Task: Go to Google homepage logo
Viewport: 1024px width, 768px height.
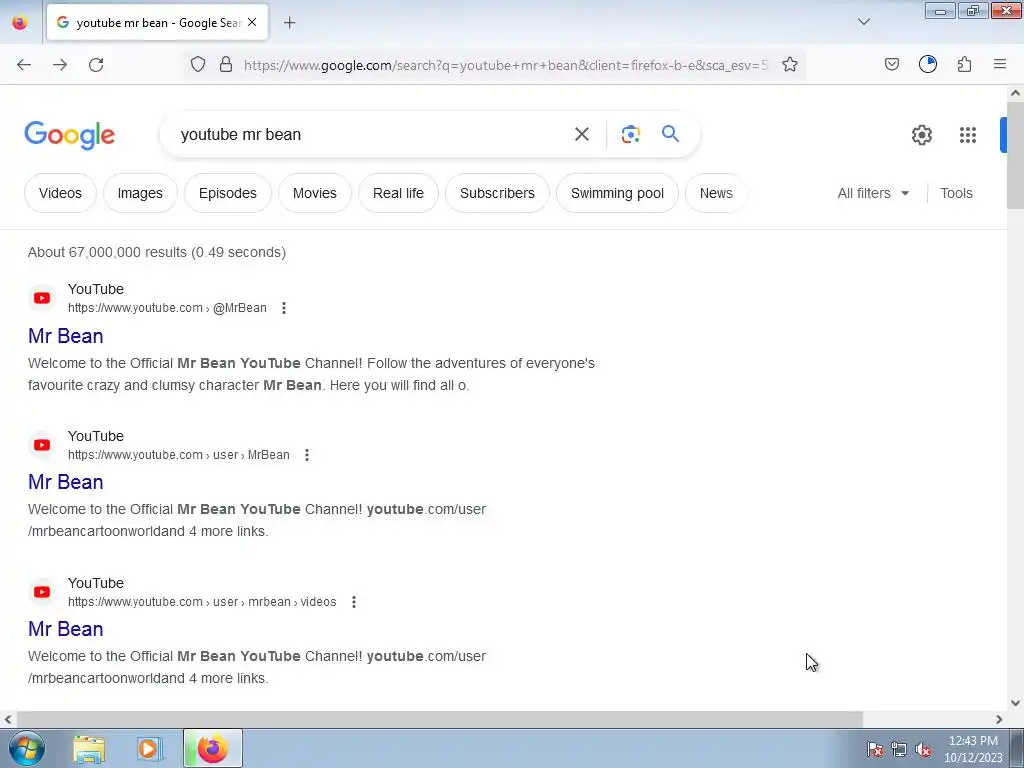Action: coord(70,135)
